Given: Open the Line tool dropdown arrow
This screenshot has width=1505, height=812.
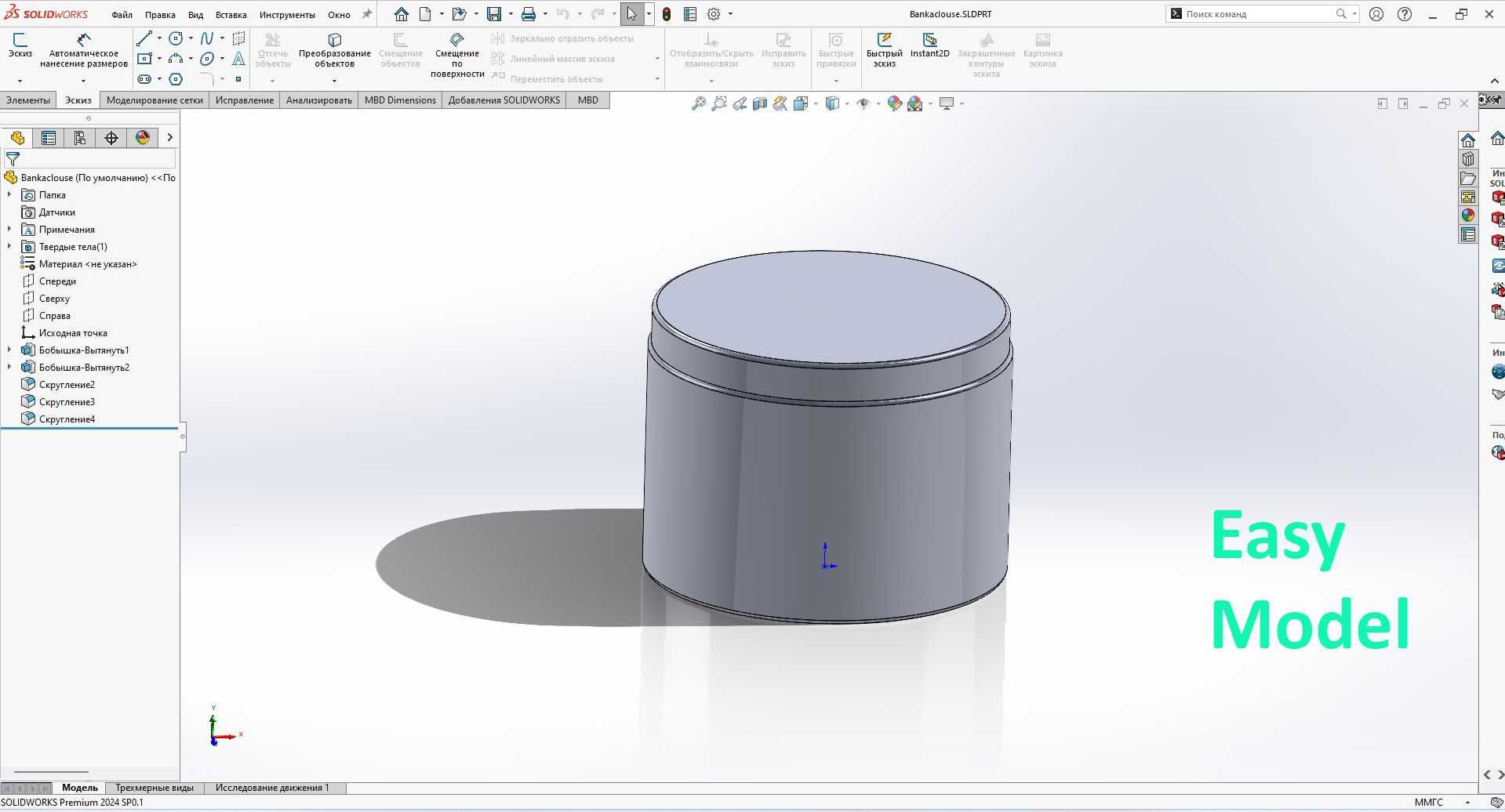Looking at the screenshot, I should pos(159,38).
